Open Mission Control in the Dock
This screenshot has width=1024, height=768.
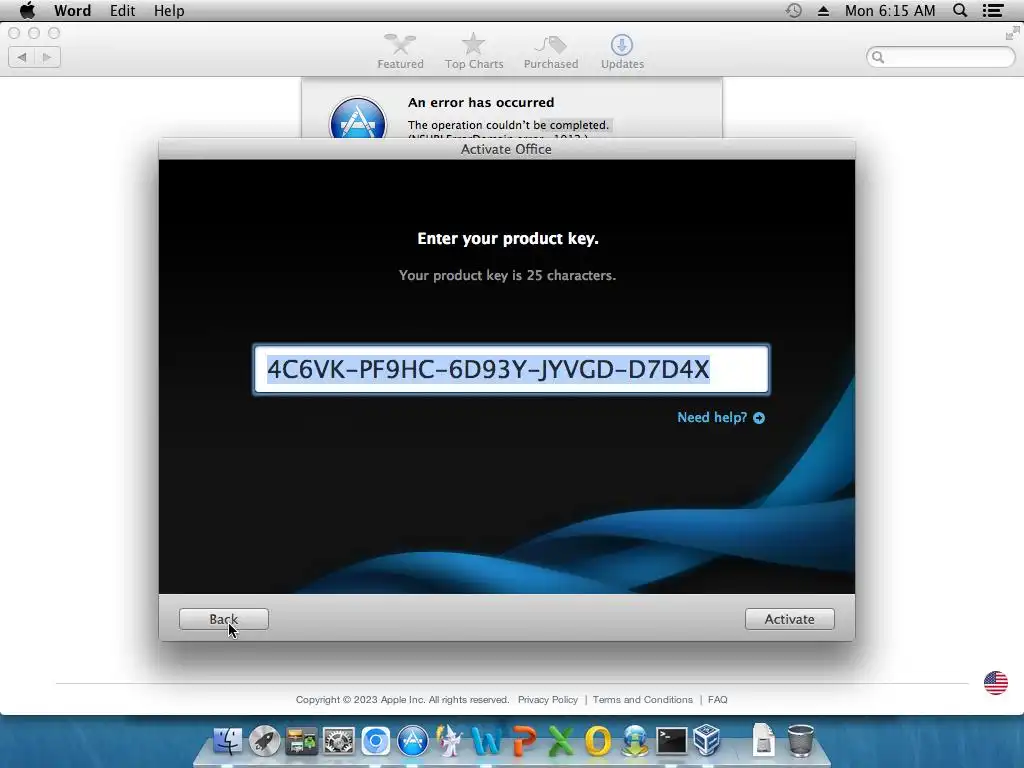[301, 741]
